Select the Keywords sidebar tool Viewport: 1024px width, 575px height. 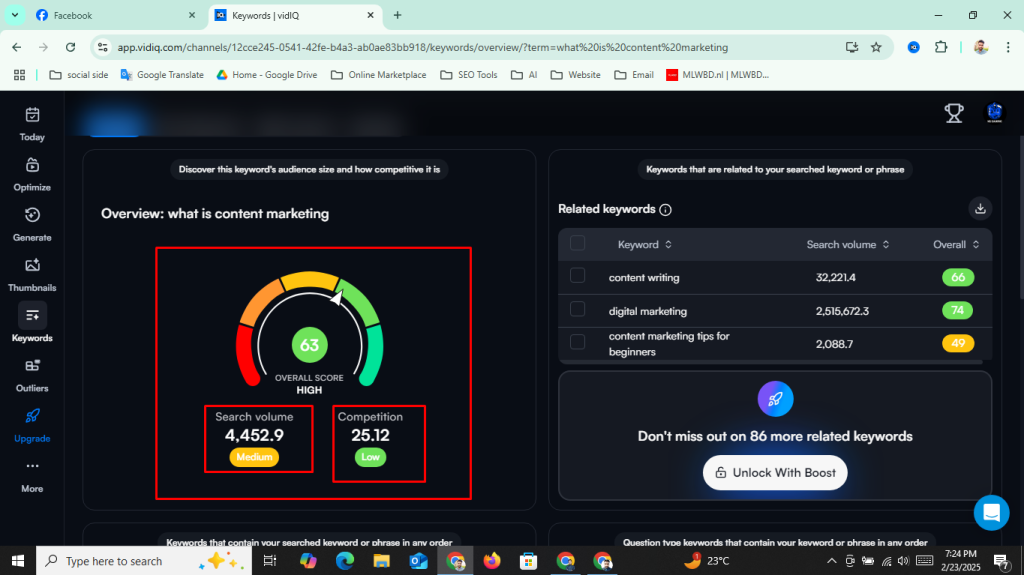pyautogui.click(x=32, y=324)
